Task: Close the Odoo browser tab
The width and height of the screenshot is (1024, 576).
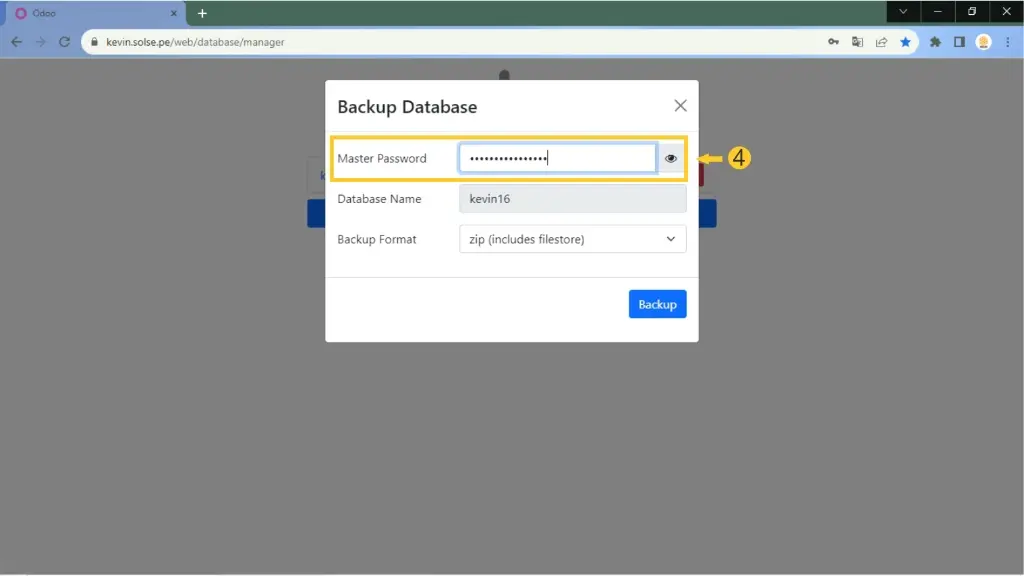Action: coord(173,13)
